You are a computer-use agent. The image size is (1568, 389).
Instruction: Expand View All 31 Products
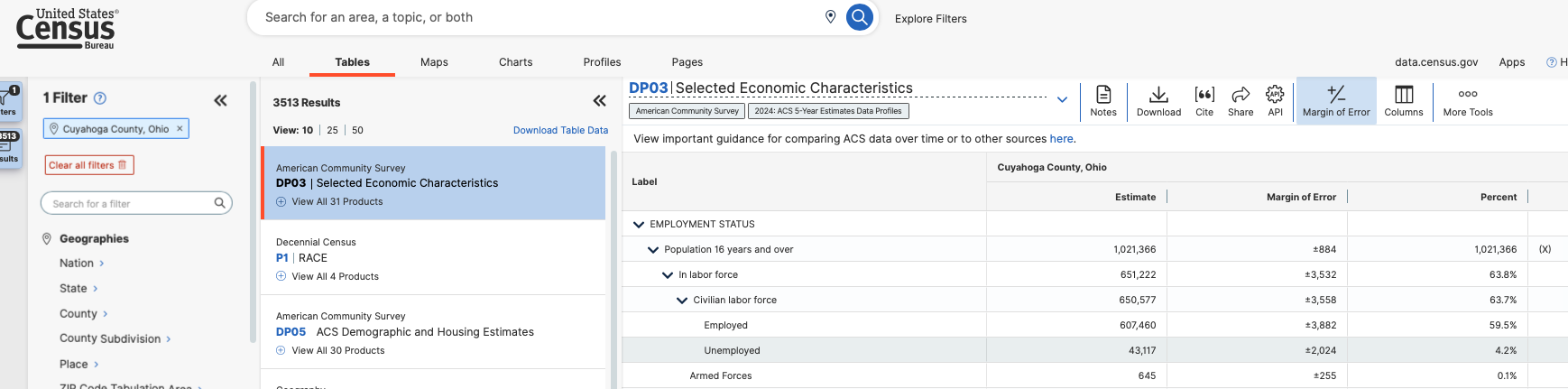(x=329, y=201)
